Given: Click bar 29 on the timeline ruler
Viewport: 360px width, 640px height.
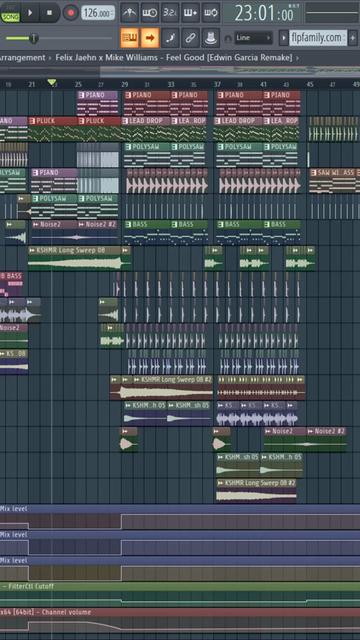Looking at the screenshot, I should 124,84.
